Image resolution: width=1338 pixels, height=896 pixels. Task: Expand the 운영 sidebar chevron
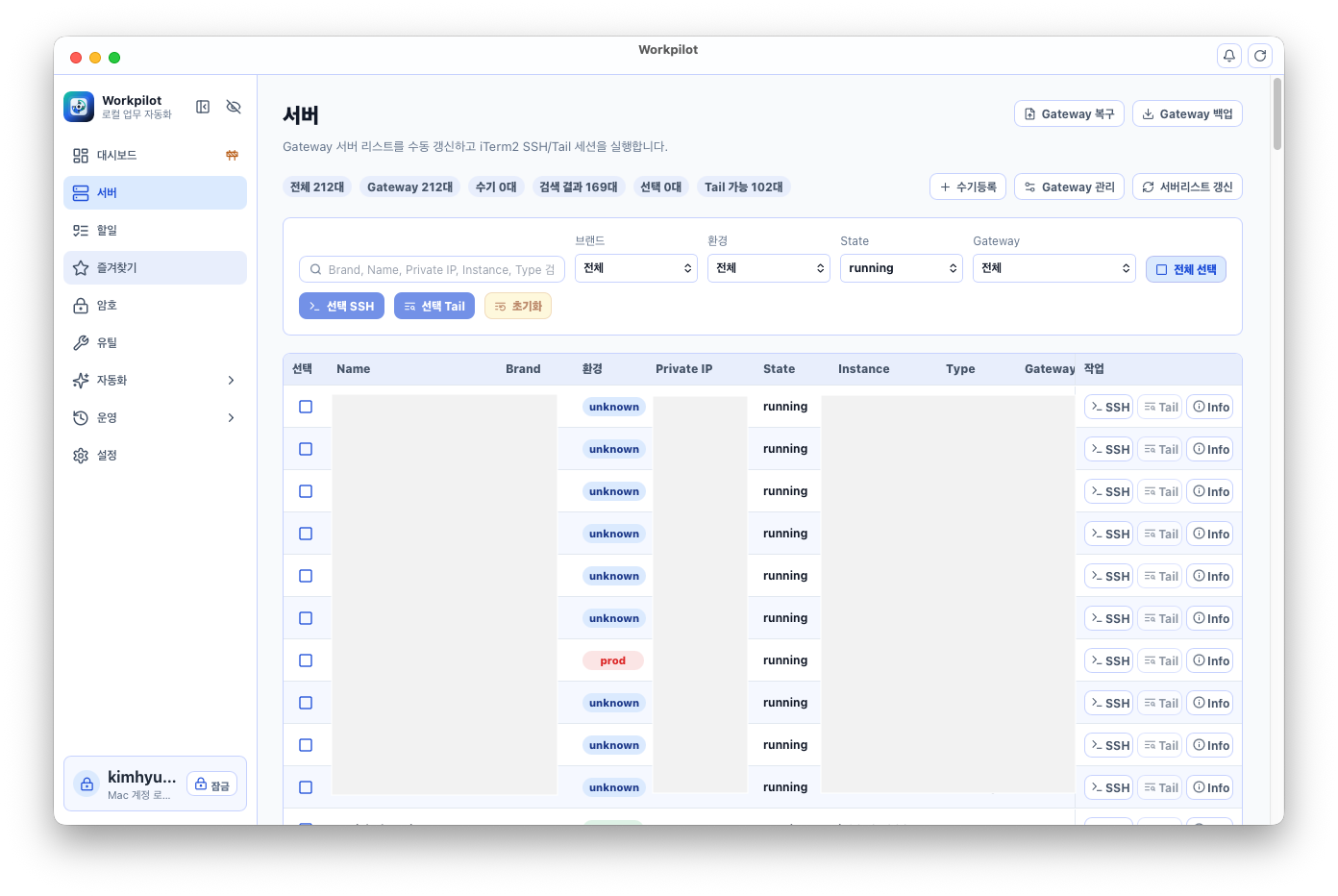click(231, 417)
